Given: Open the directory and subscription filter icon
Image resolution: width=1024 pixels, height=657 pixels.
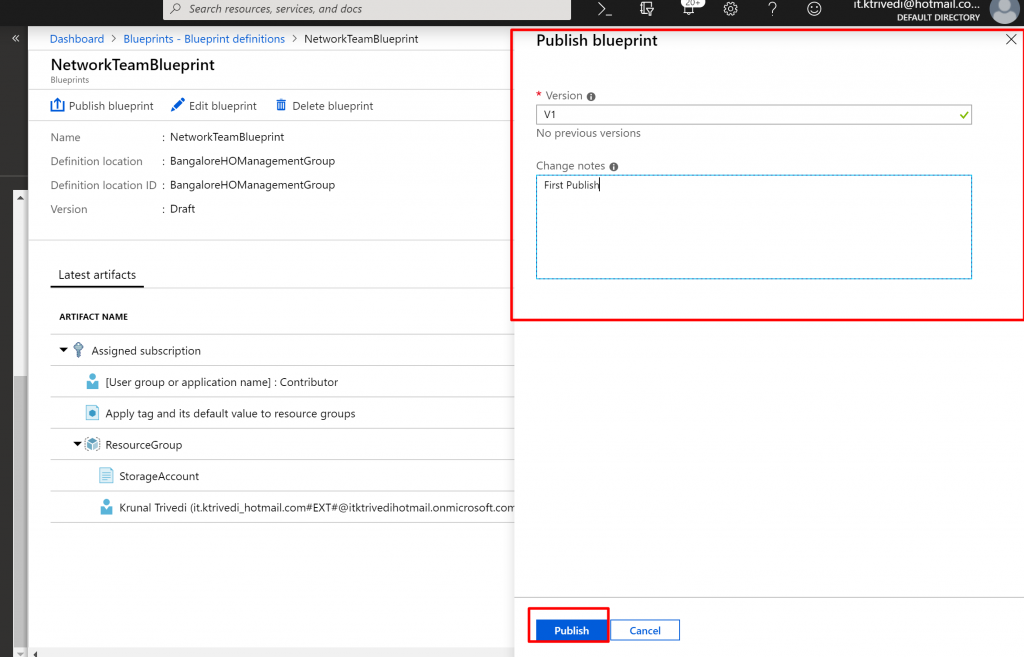Looking at the screenshot, I should click(x=647, y=9).
